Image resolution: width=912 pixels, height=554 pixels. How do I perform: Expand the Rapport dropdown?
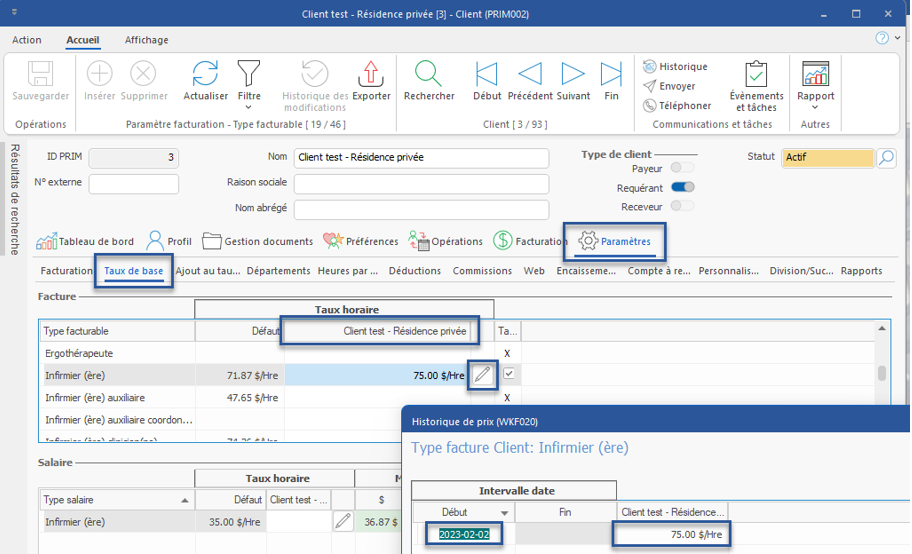815,108
